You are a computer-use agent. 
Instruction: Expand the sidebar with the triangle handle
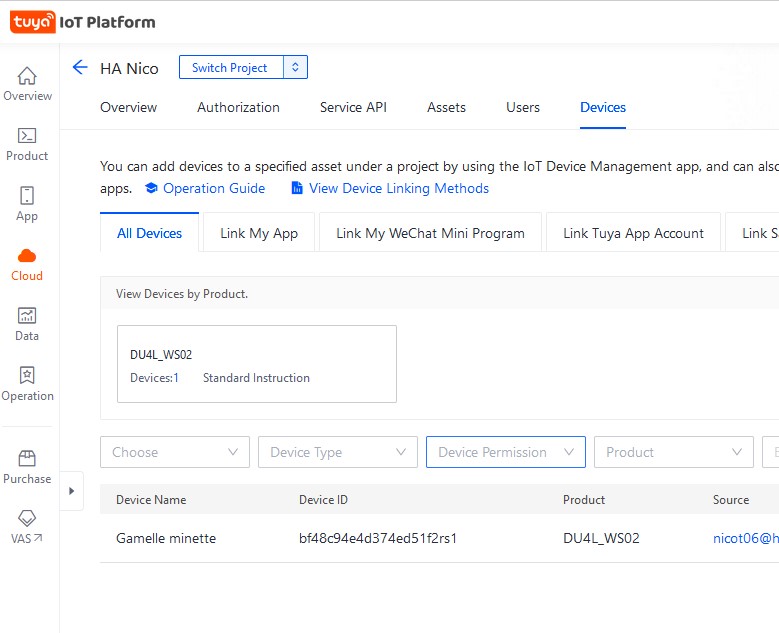[72, 491]
